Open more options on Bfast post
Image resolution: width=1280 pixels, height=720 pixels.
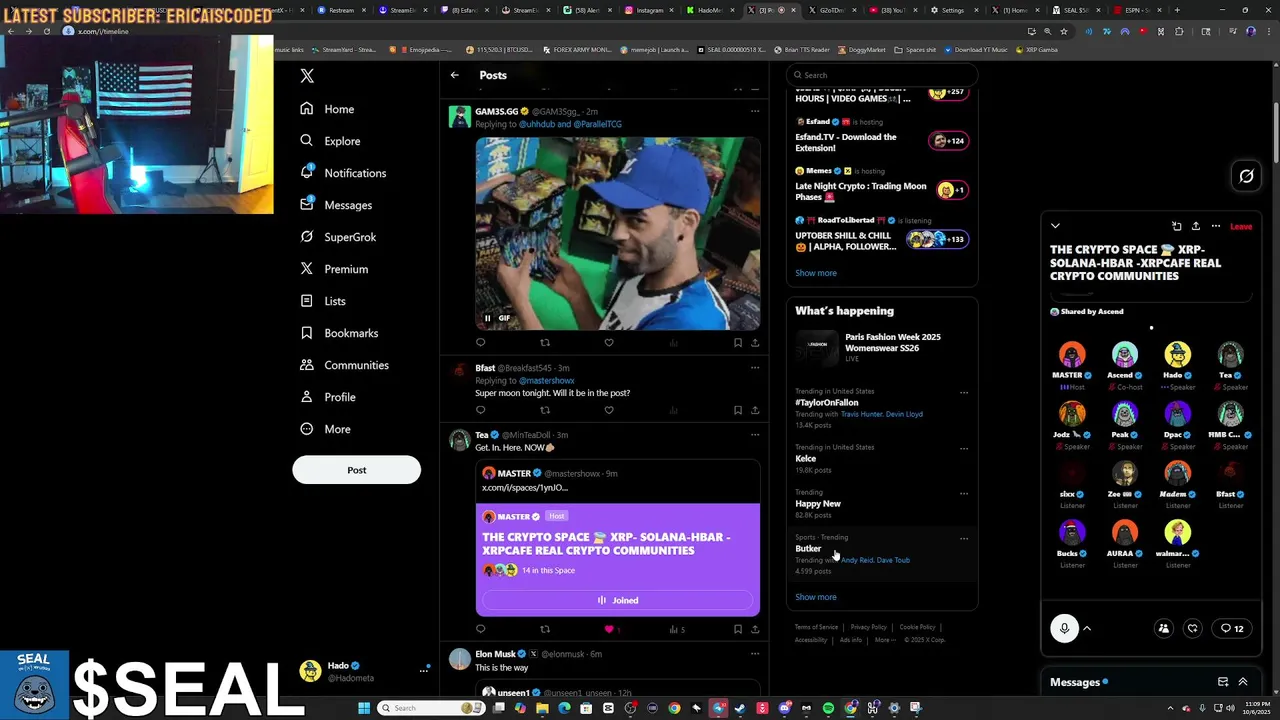coord(755,368)
